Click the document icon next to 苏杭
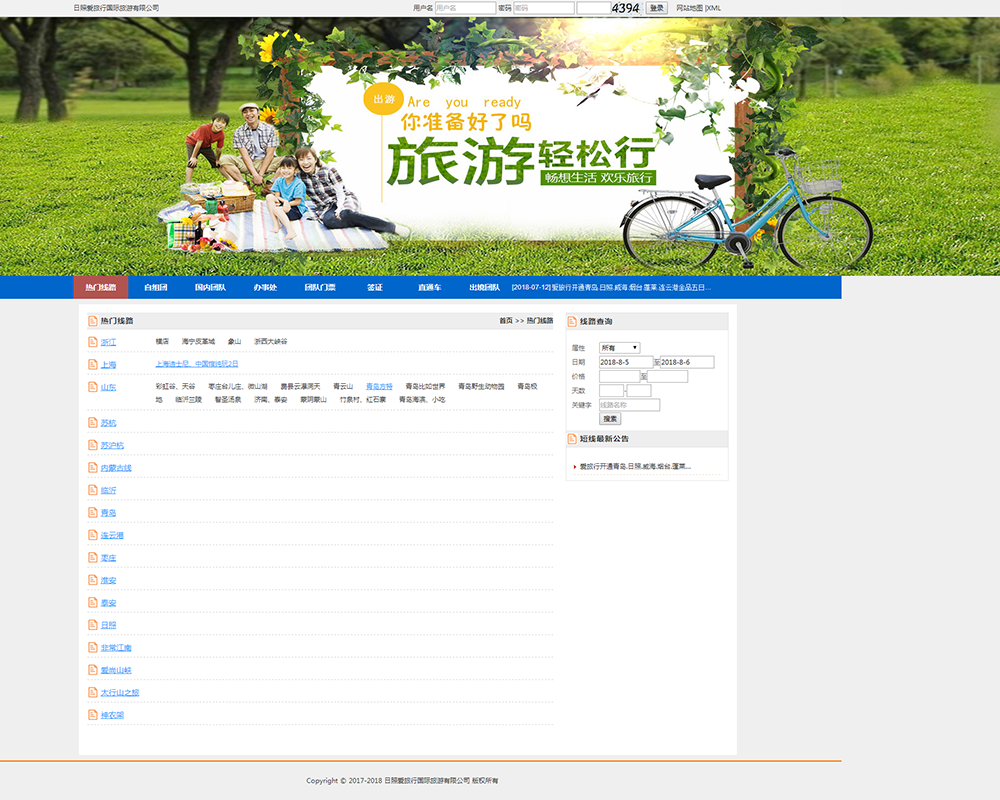Viewport: 1000px width, 800px height. point(93,423)
